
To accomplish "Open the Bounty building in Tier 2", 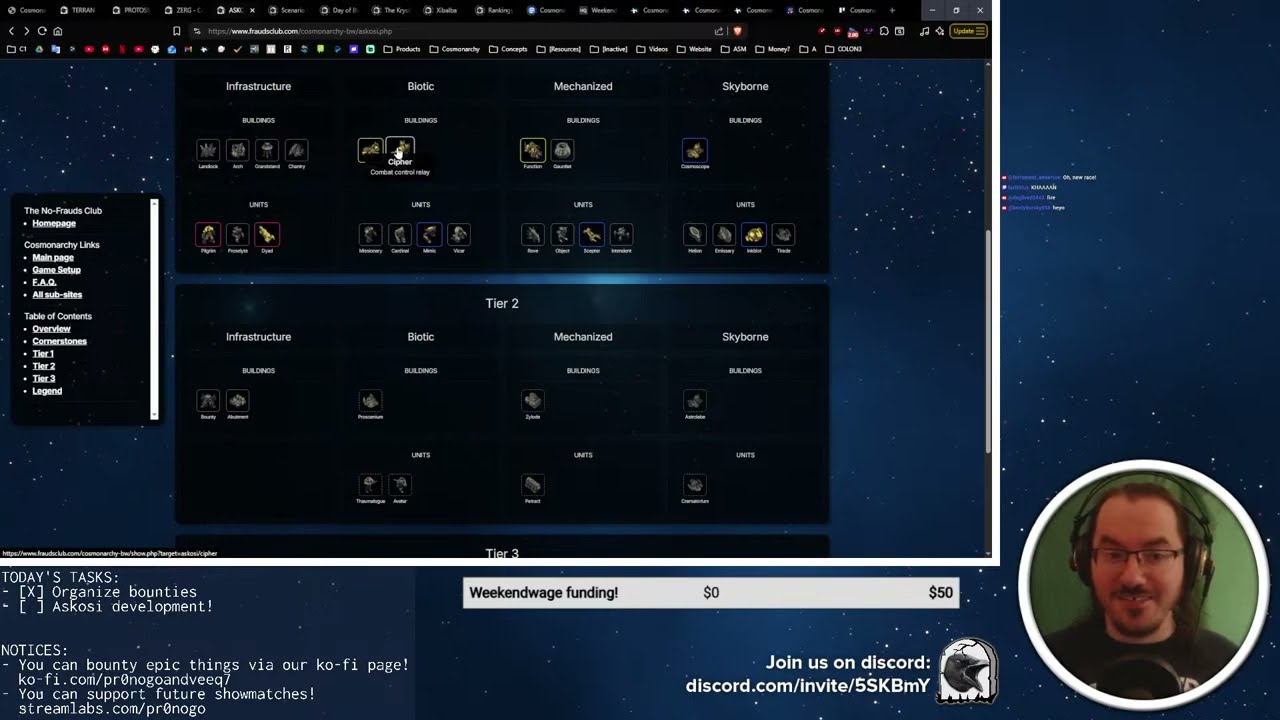I will (208, 401).
